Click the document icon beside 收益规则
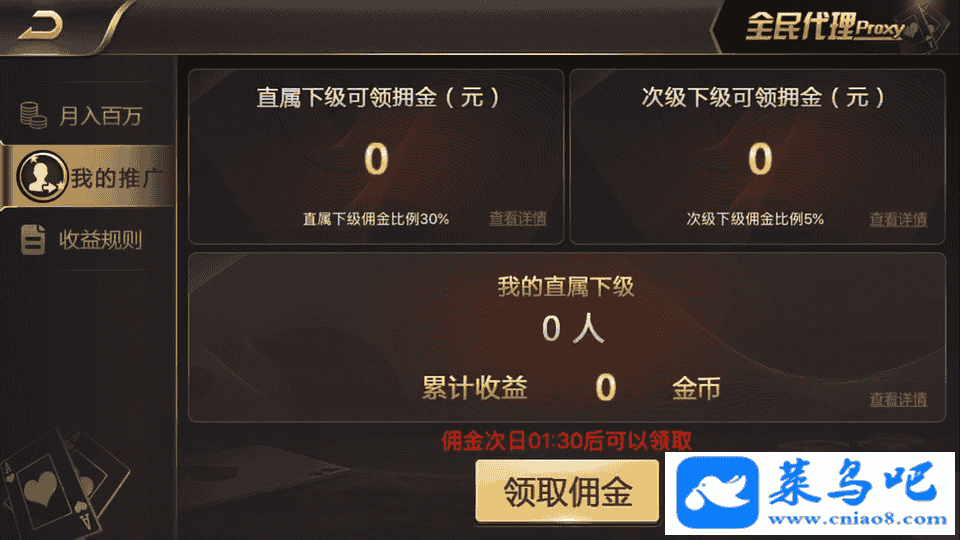Image resolution: width=960 pixels, height=540 pixels. [x=33, y=239]
